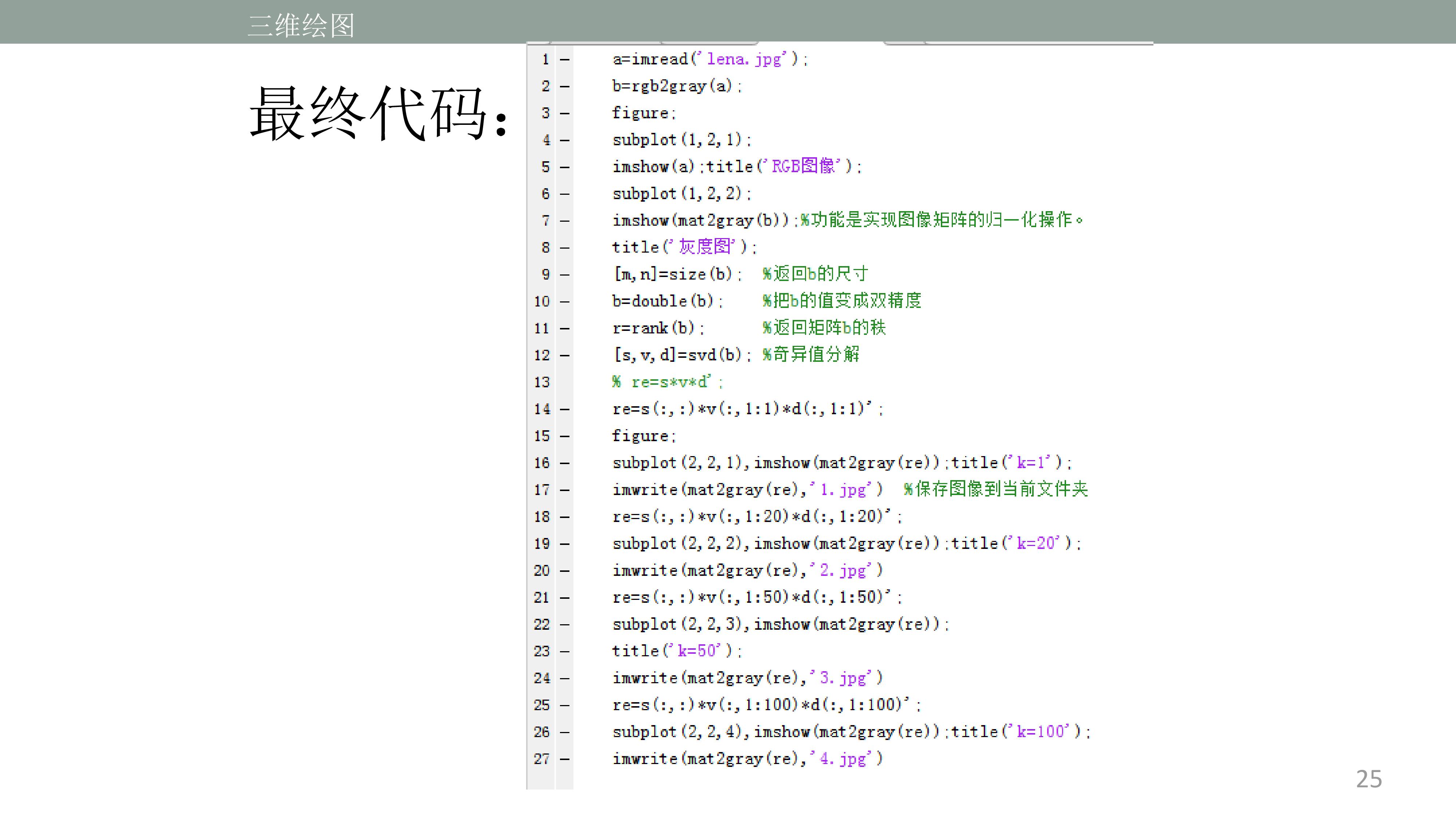
Task: Click the green mat2gray comment on line 7
Action: point(942,220)
